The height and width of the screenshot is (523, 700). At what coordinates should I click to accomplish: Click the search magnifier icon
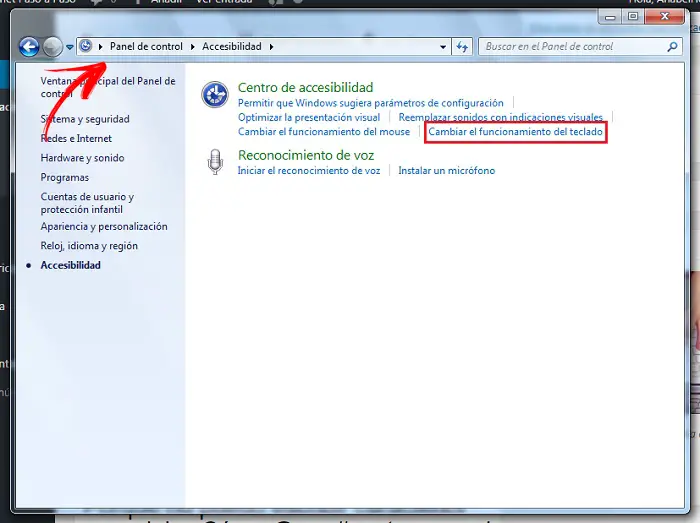coord(672,46)
